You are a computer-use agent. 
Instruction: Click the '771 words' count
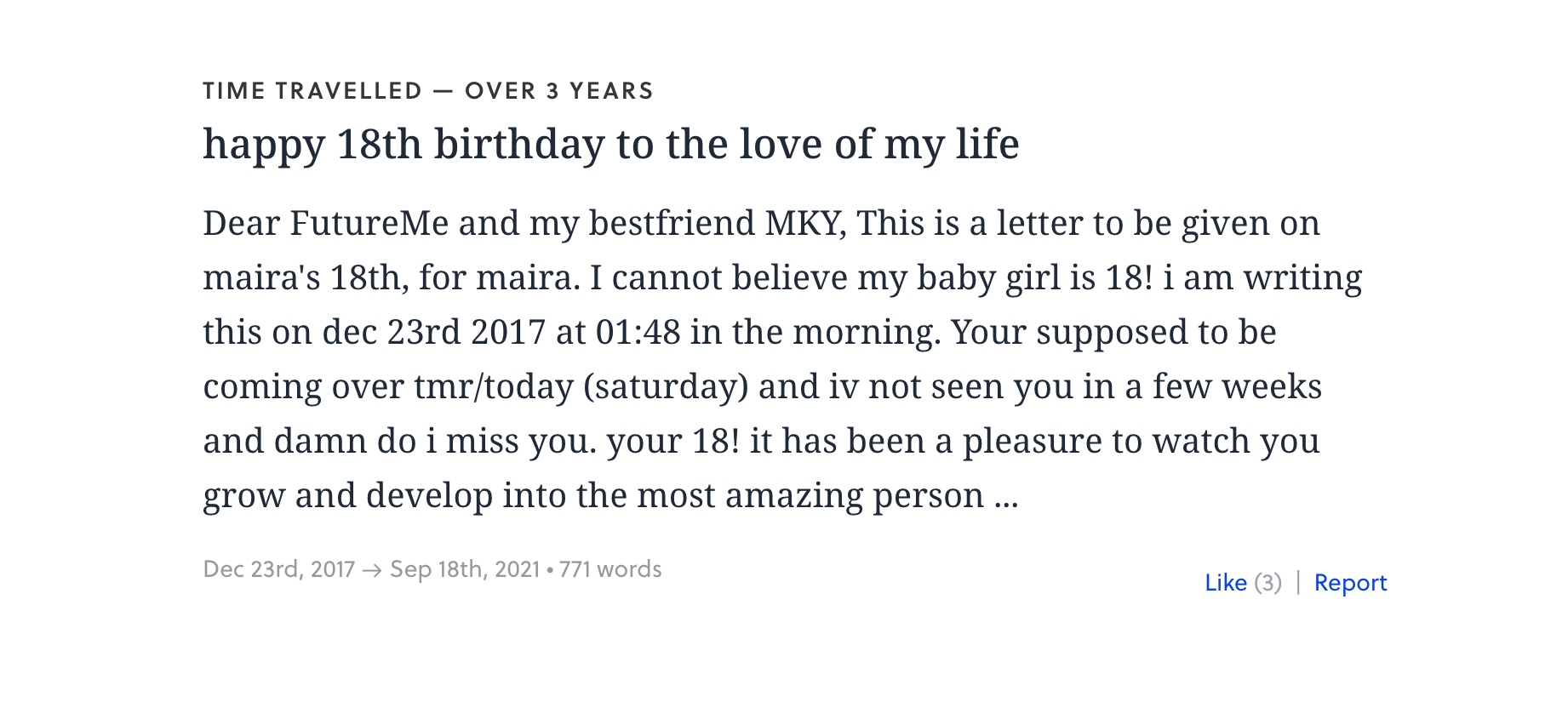[610, 569]
